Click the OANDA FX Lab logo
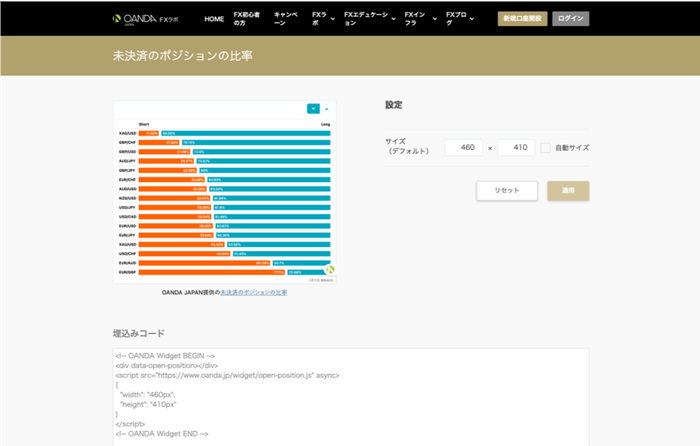Viewport: 700px width, 446px height. pyautogui.click(x=146, y=19)
